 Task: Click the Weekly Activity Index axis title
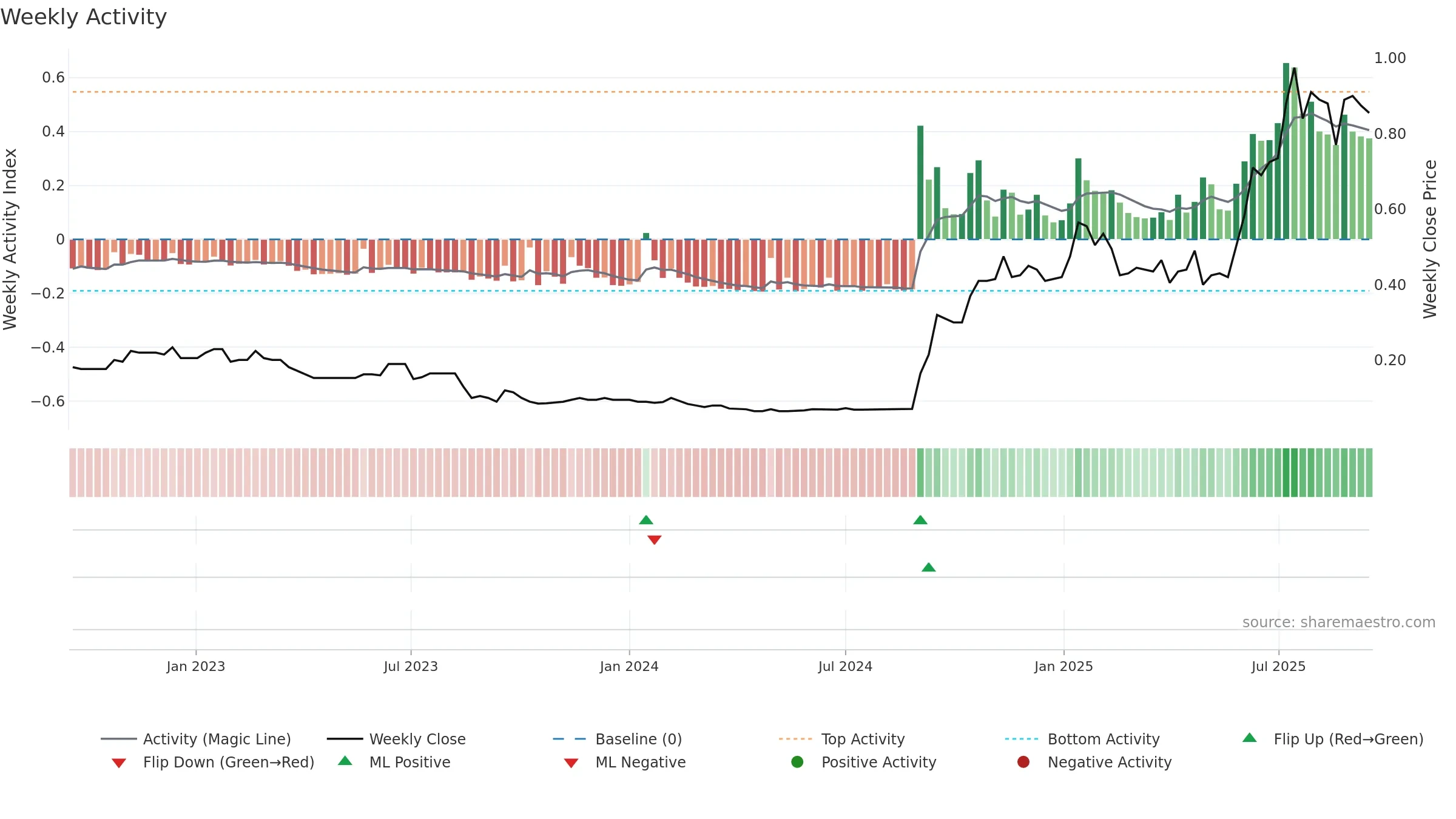pos(10,239)
